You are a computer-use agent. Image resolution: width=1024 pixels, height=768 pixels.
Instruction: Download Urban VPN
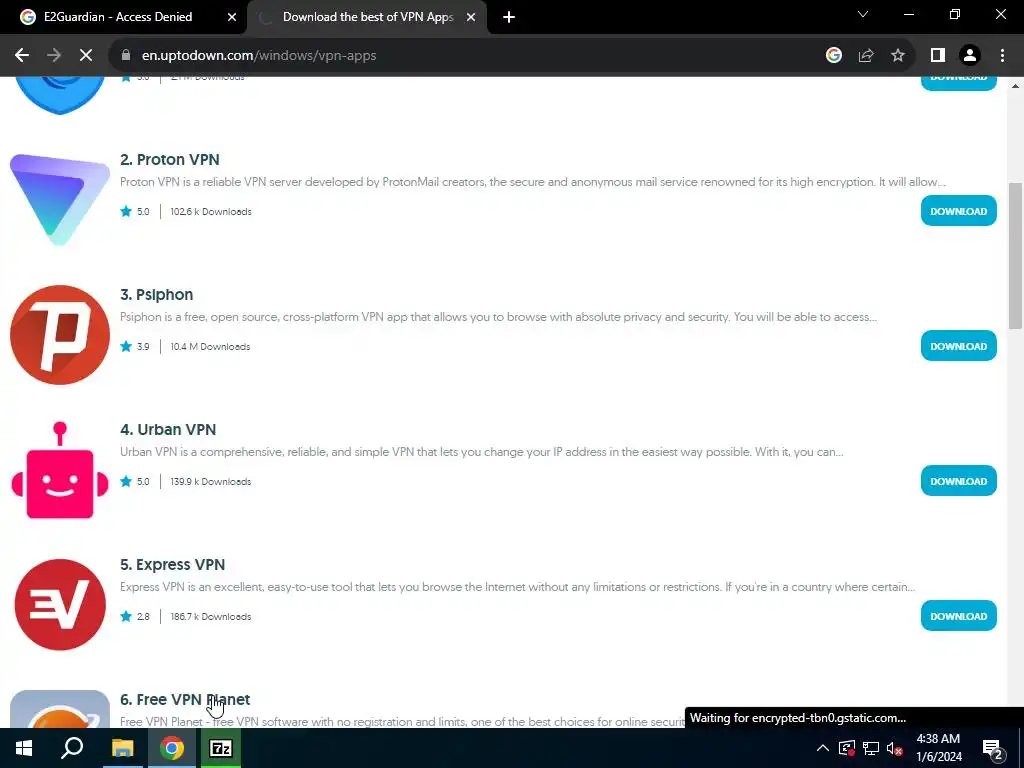(x=958, y=481)
